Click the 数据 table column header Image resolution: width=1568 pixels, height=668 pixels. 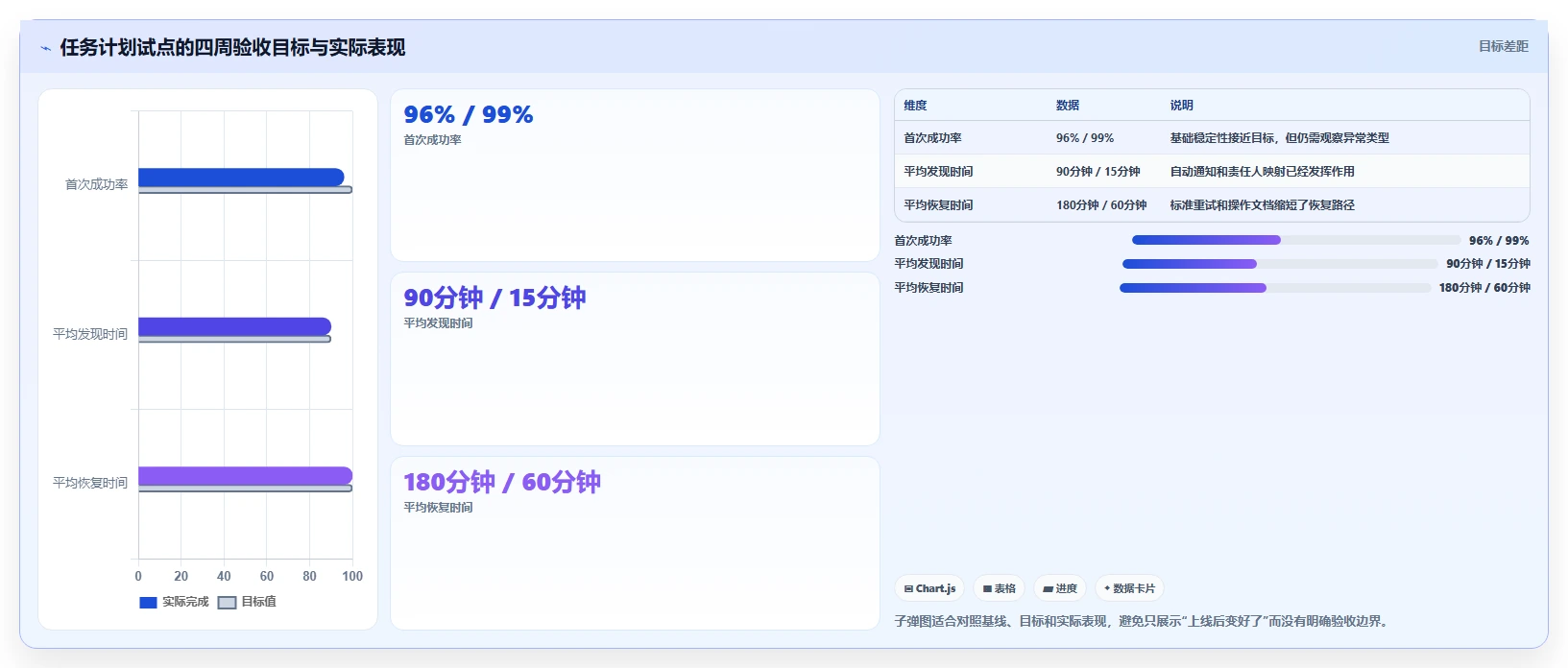tap(1068, 106)
